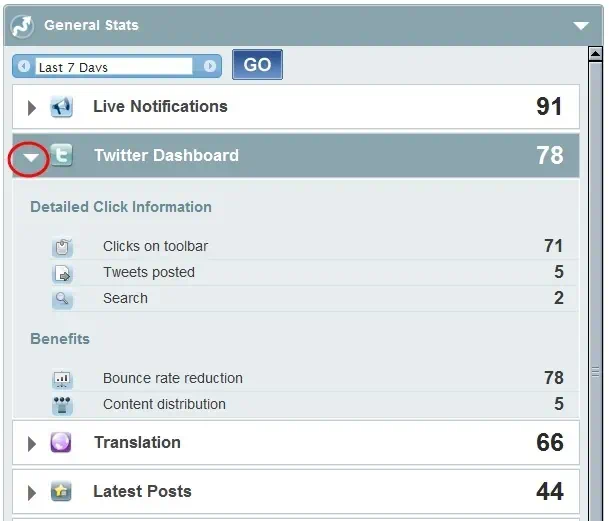Click the scrollbar up arrow

595,54
